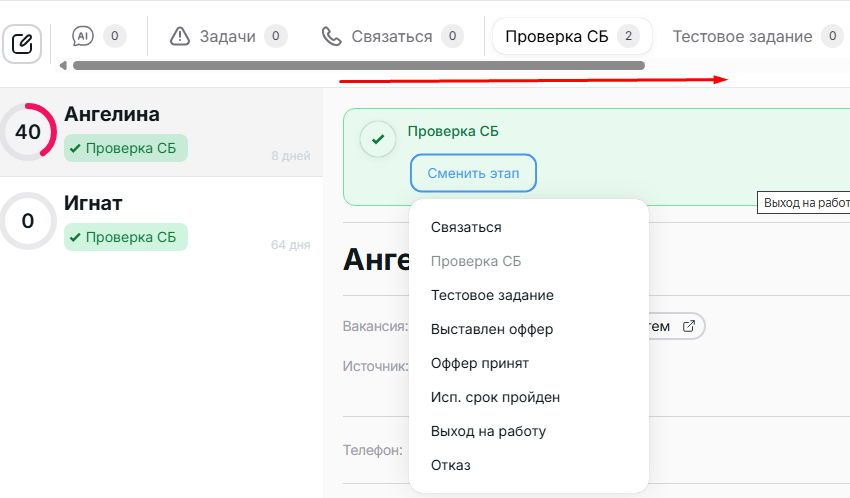Click Игнат's score 0 circle
Screen dimensions: 850x498
coord(28,221)
